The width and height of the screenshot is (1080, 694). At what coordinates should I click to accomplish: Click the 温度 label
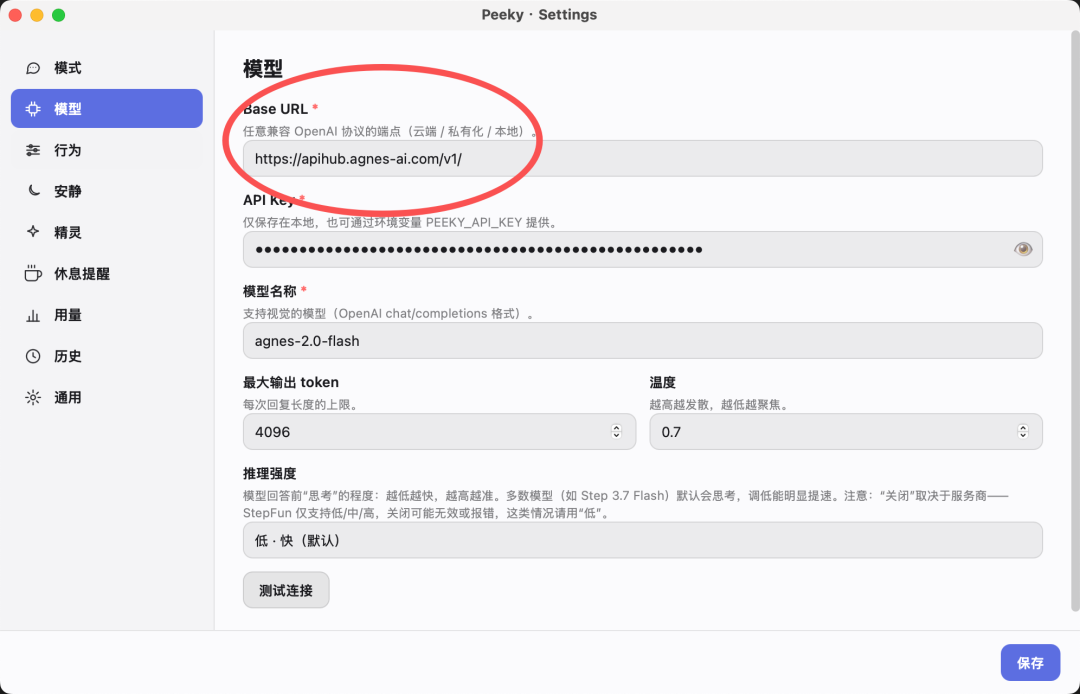click(x=663, y=382)
